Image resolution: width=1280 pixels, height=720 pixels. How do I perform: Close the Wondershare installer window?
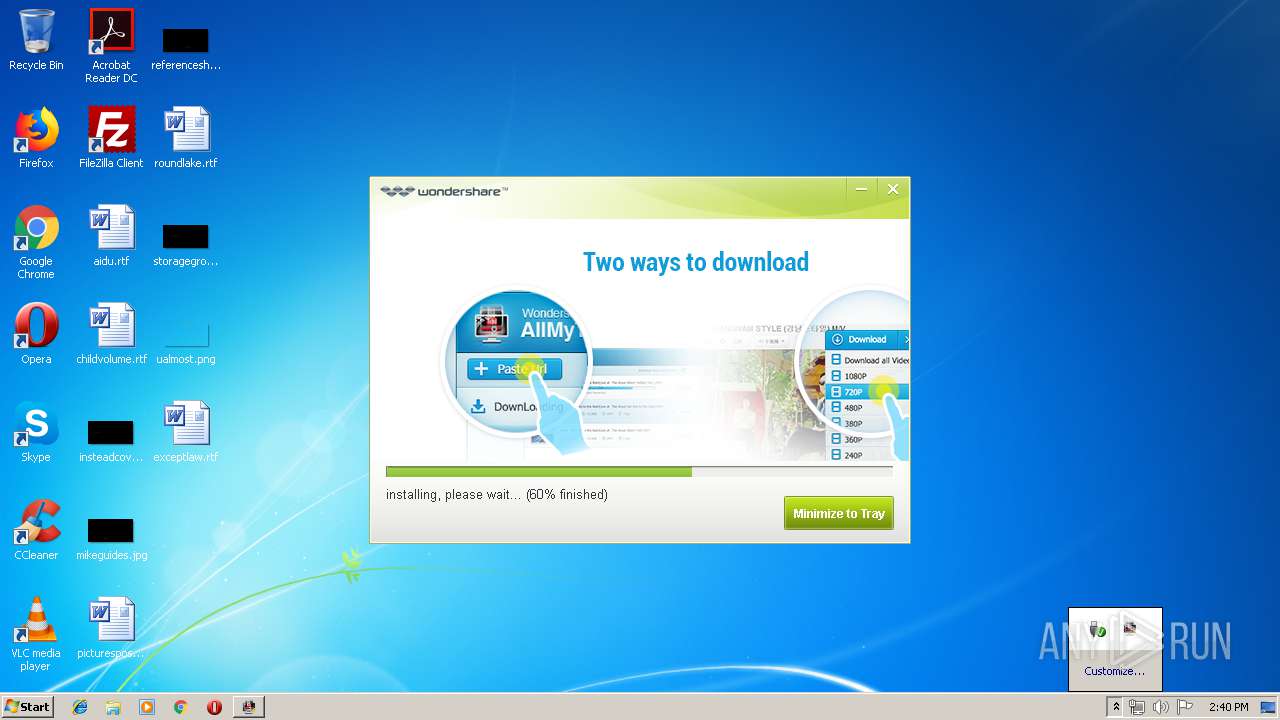point(893,189)
